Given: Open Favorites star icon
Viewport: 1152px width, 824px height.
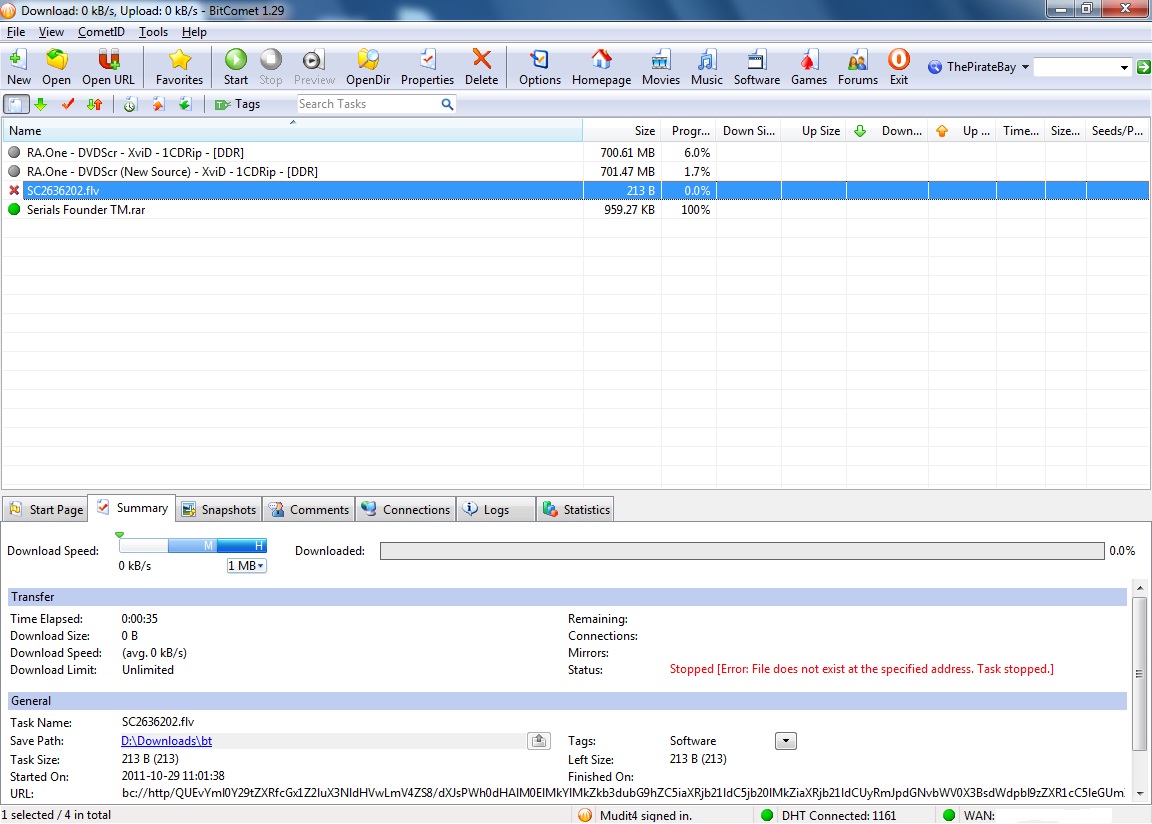Looking at the screenshot, I should 179,60.
